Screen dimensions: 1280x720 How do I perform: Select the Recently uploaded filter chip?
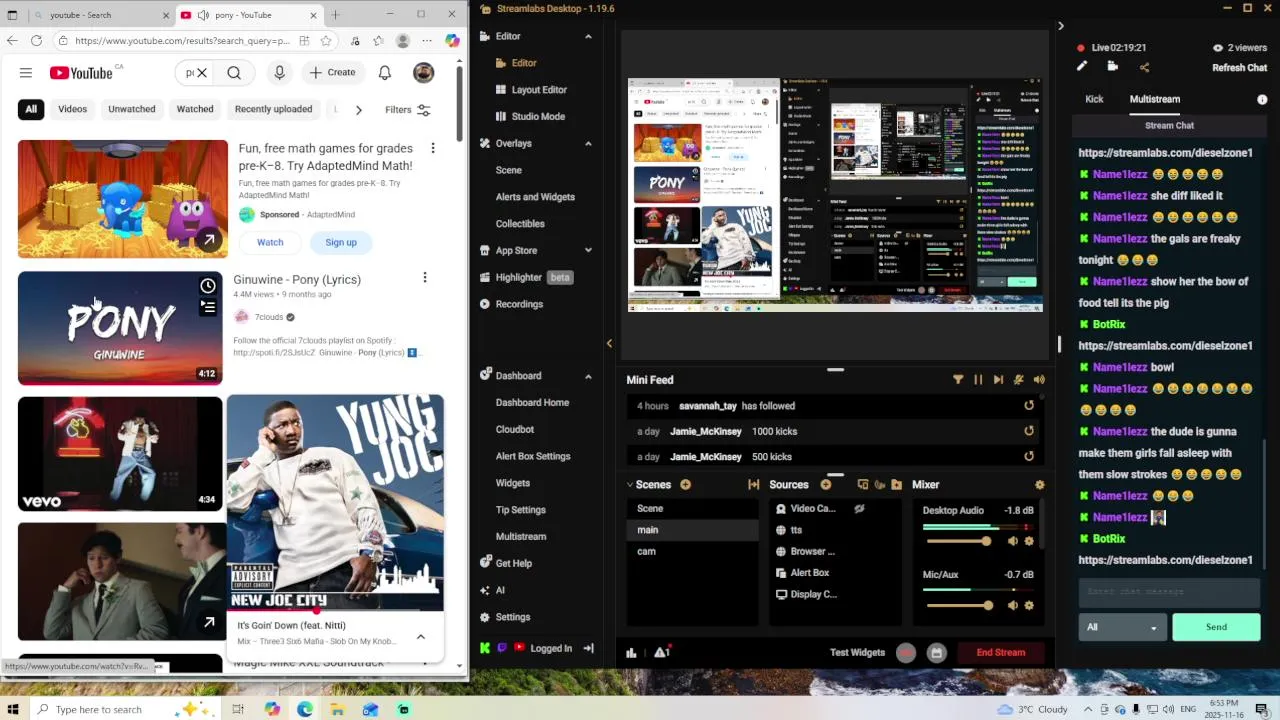pyautogui.click(x=273, y=109)
